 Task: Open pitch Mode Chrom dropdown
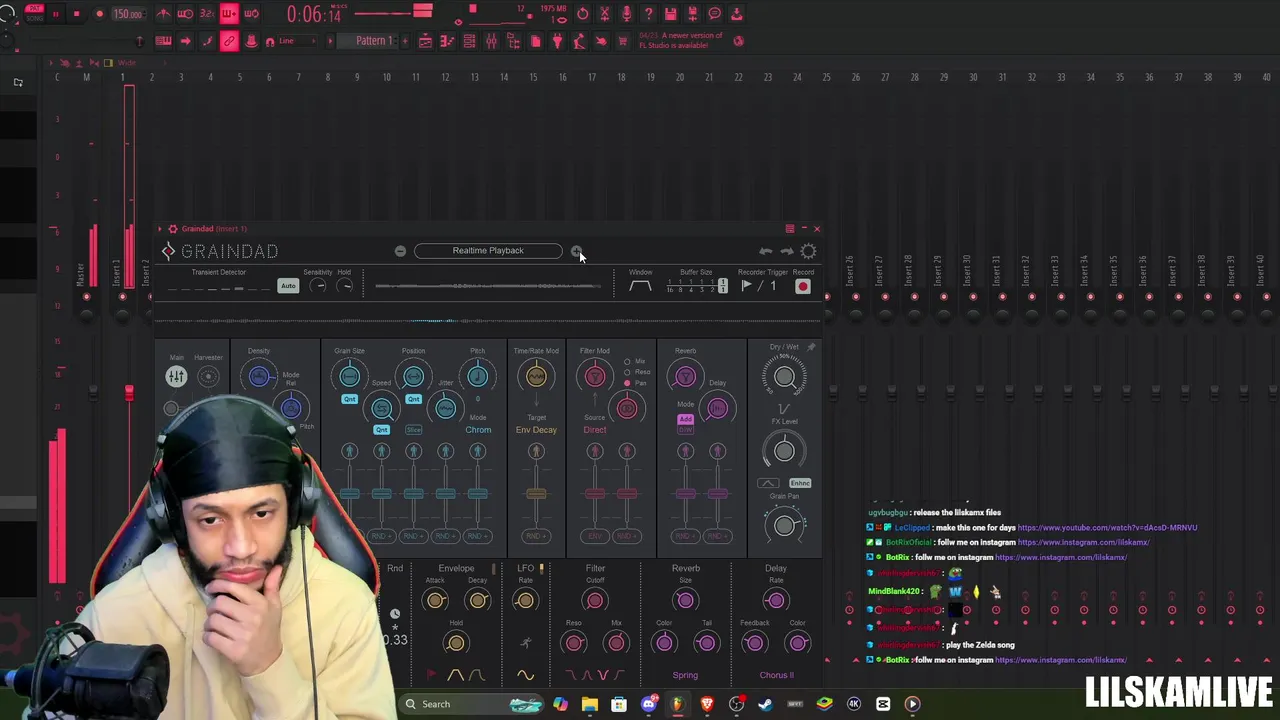click(478, 430)
